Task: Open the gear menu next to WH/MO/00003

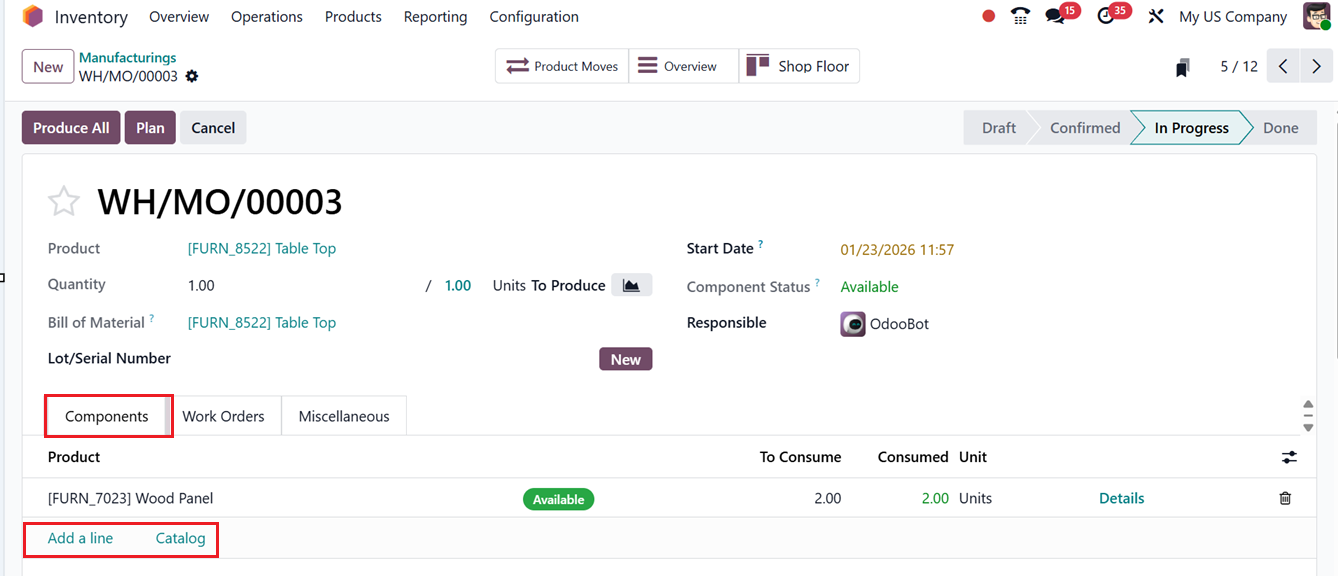Action: coord(191,74)
